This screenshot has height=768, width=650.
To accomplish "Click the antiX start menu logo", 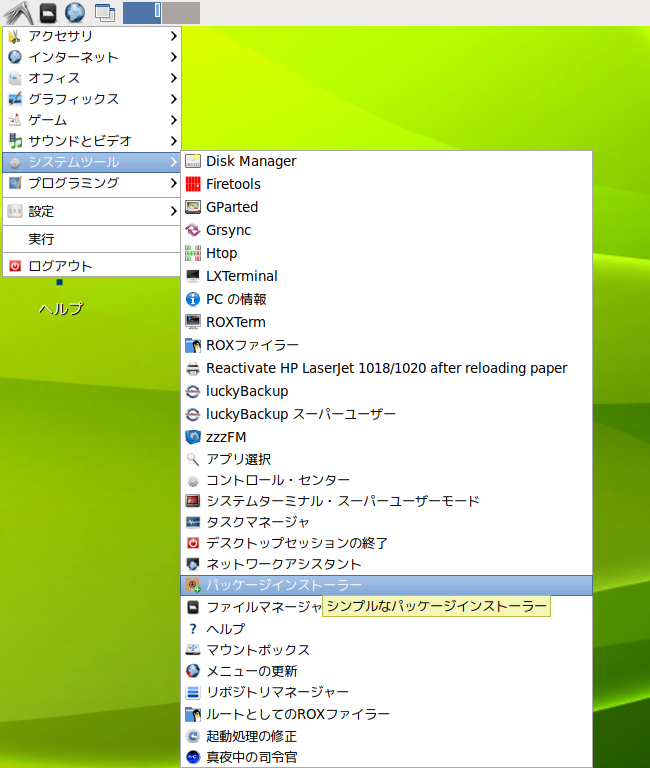I will click(x=19, y=13).
